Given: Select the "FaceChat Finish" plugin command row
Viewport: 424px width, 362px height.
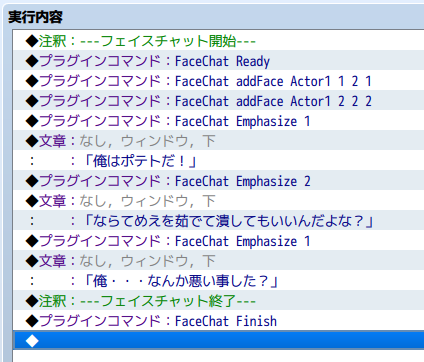Looking at the screenshot, I should (x=219, y=321).
